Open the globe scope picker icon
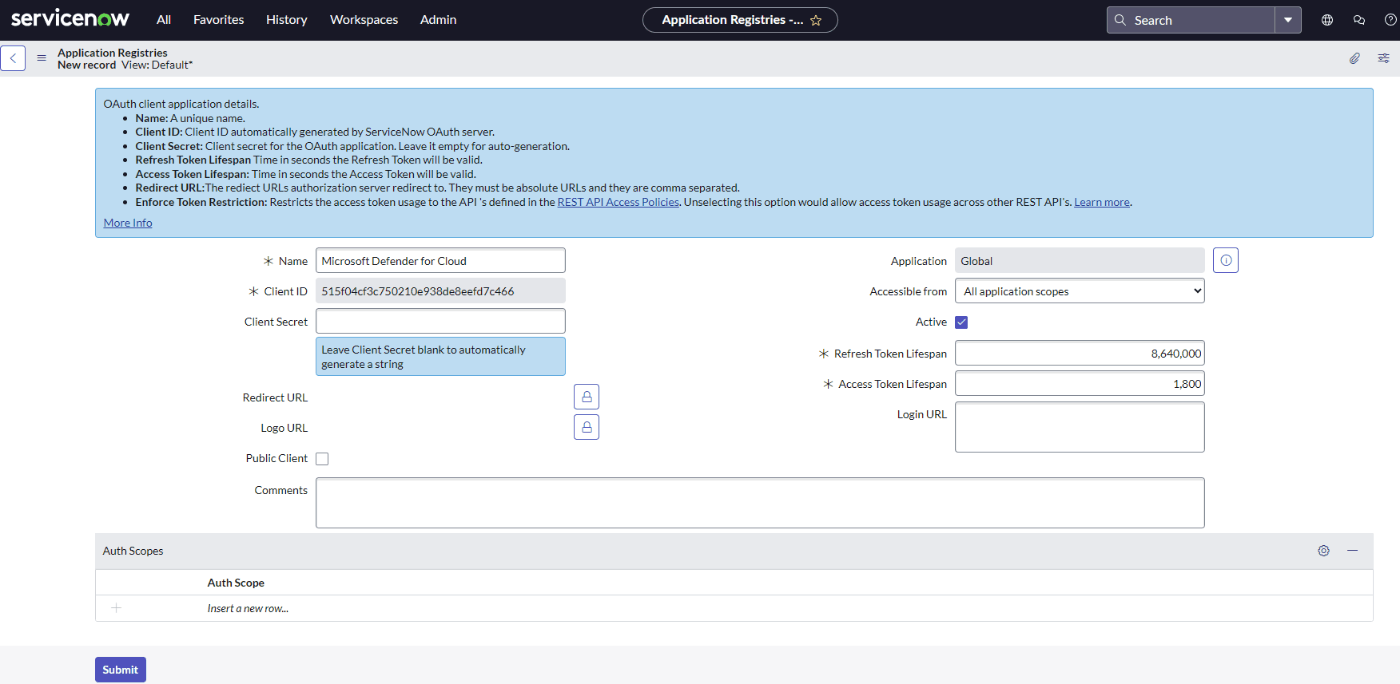This screenshot has width=1400, height=684. click(1327, 20)
